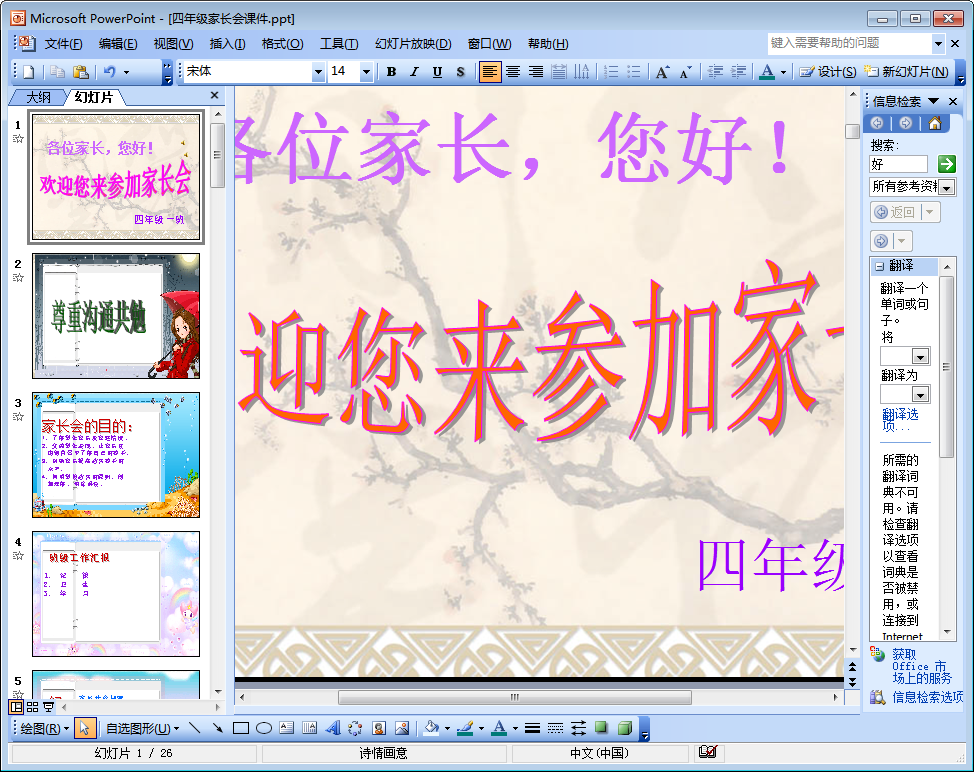Screen dimensions: 974x772
Task: Open the Fill Color dropdown arrow
Action: point(447,729)
